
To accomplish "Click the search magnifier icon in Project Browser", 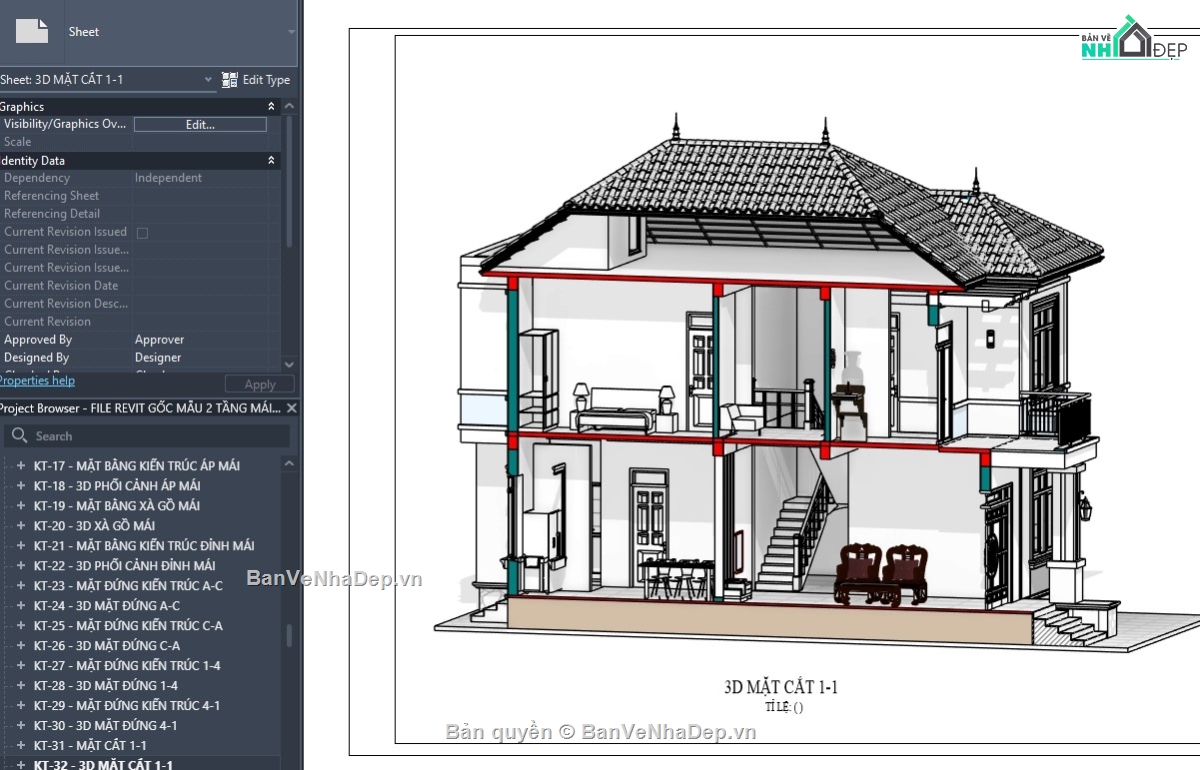I will point(19,436).
